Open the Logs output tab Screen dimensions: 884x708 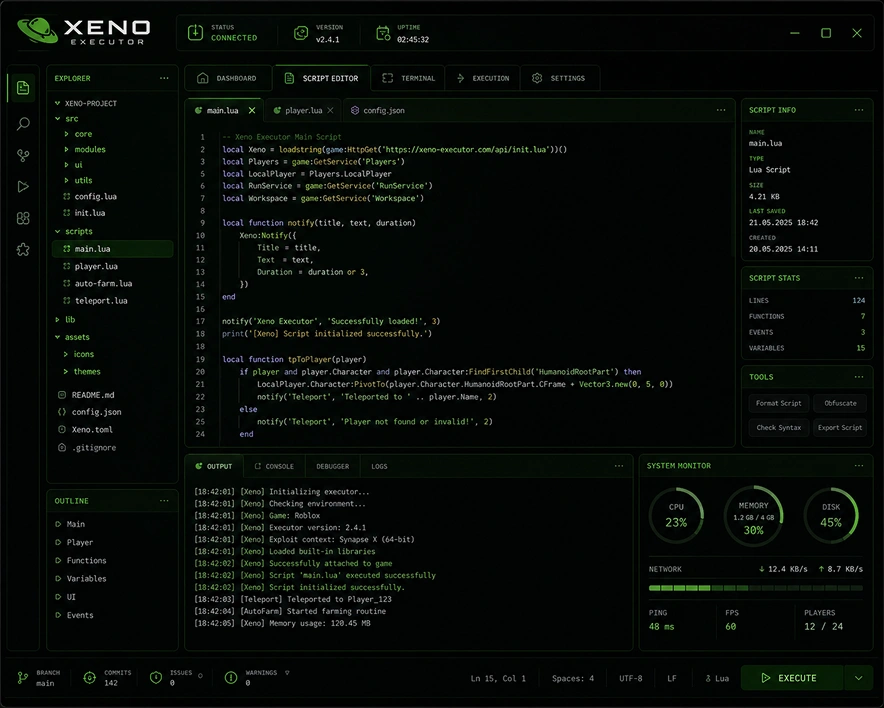pos(379,466)
